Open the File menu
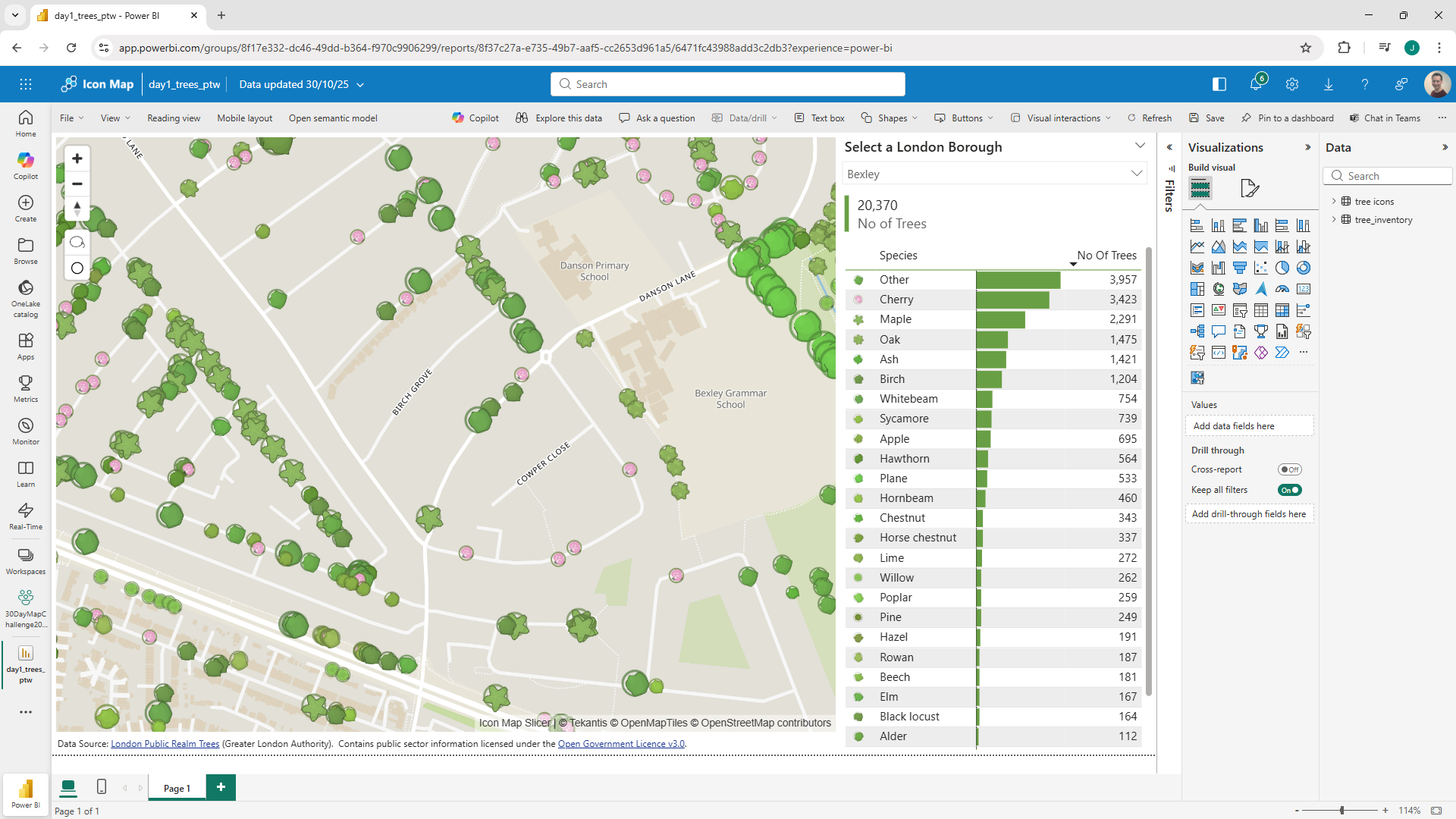 tap(71, 118)
